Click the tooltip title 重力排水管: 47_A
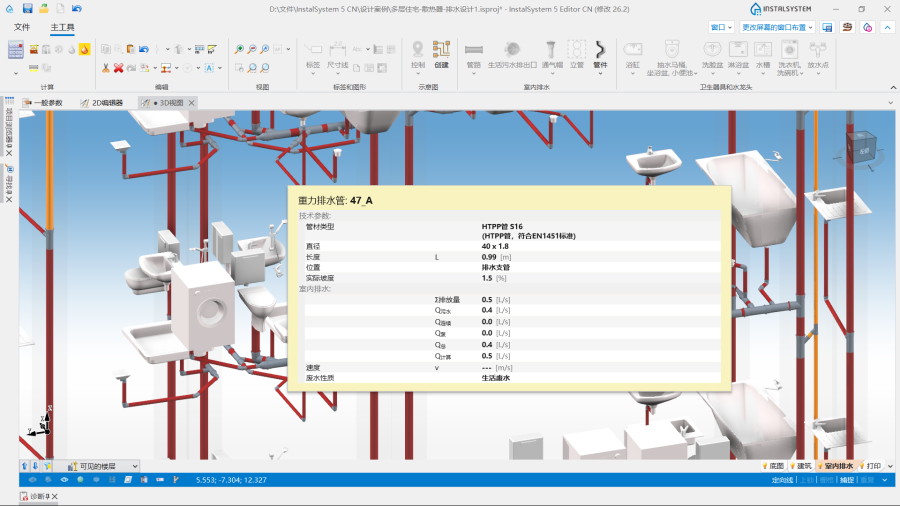 [x=335, y=200]
